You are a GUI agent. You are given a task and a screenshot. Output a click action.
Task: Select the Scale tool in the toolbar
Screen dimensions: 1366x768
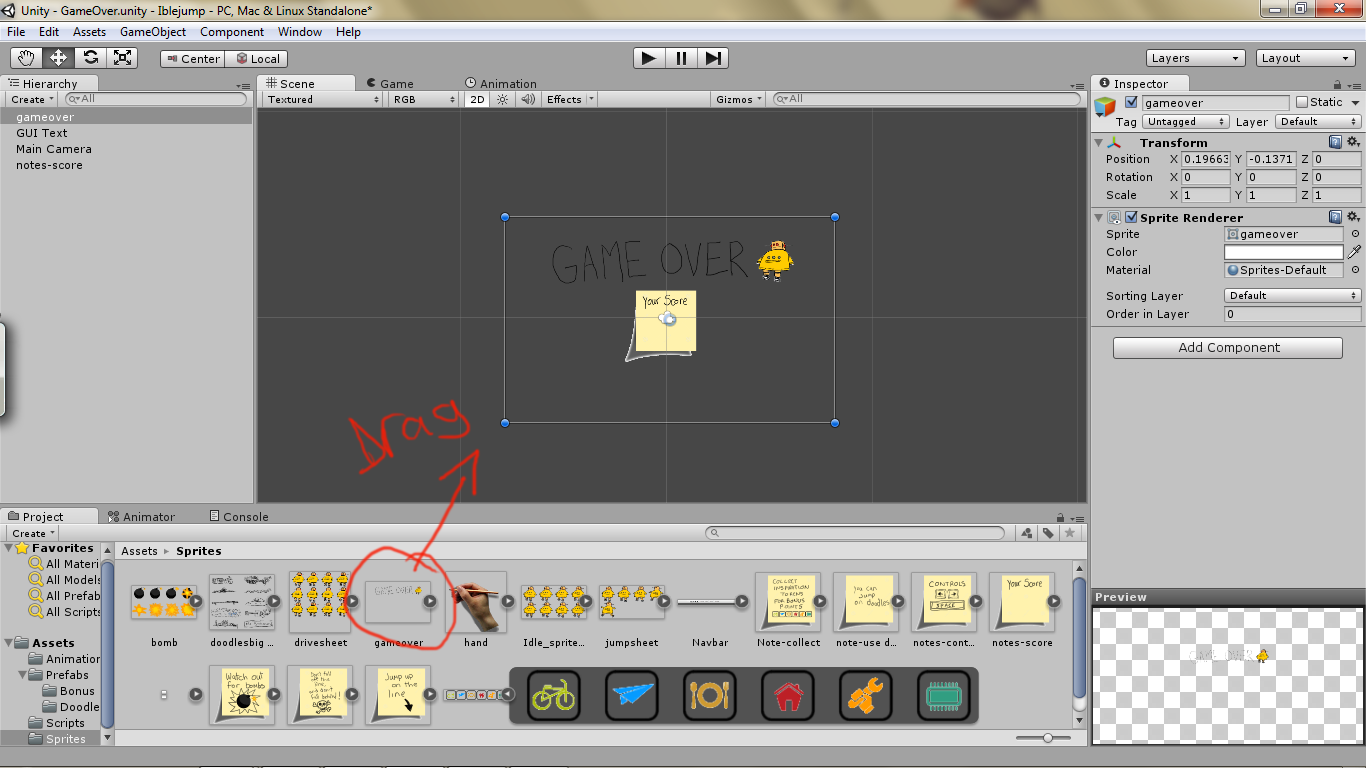[x=123, y=58]
